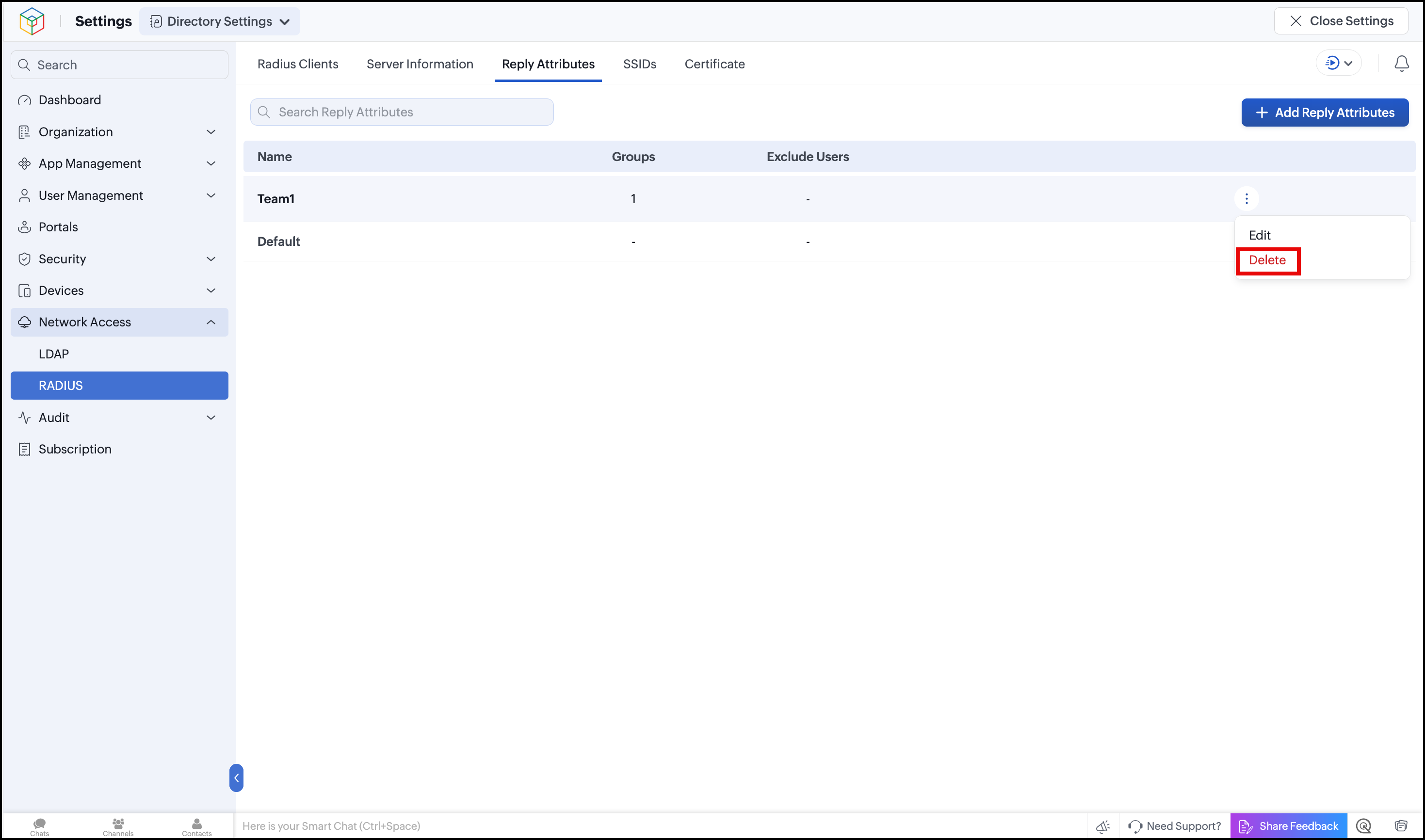Collapse the sidebar with the arrow handle
The image size is (1425, 840).
coord(237,778)
